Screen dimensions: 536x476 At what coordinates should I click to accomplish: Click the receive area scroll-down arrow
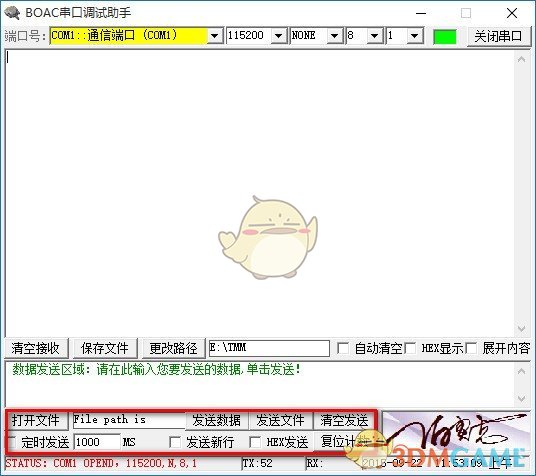coord(521,329)
